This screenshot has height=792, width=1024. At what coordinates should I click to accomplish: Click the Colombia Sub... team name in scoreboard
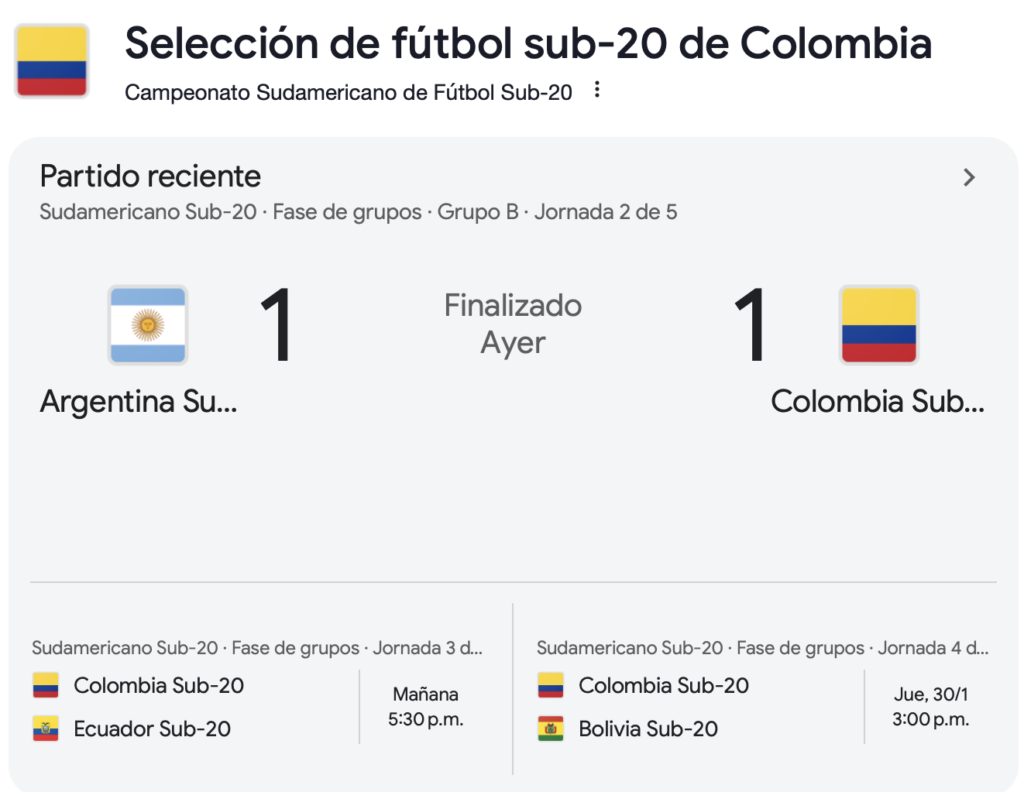coord(878,402)
